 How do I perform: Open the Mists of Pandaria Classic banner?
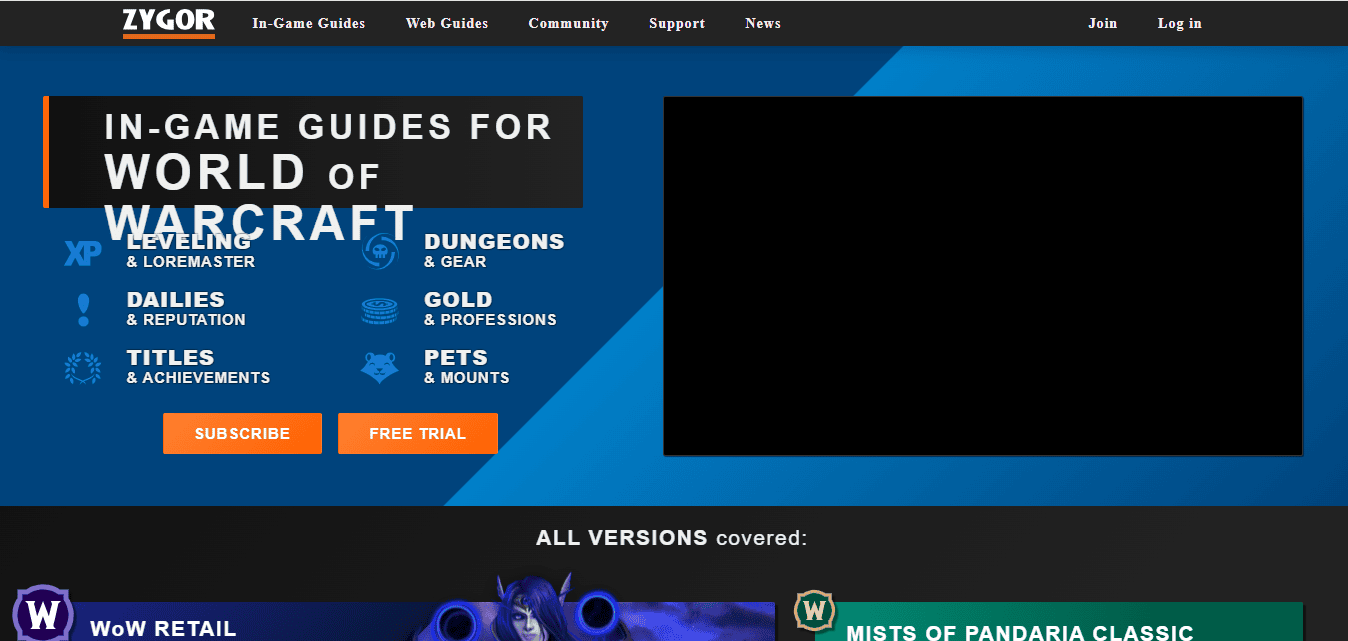pos(1059,621)
